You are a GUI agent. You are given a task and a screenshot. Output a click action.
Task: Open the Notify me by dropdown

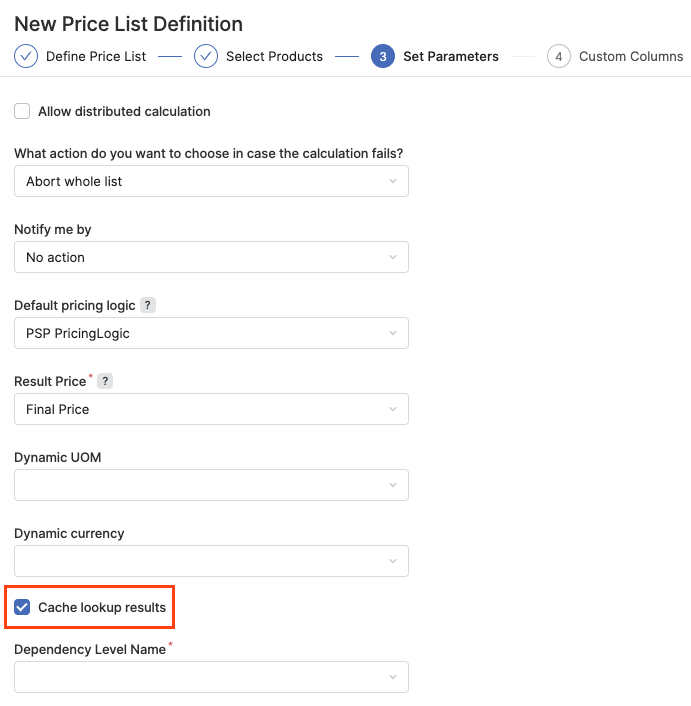tap(211, 257)
